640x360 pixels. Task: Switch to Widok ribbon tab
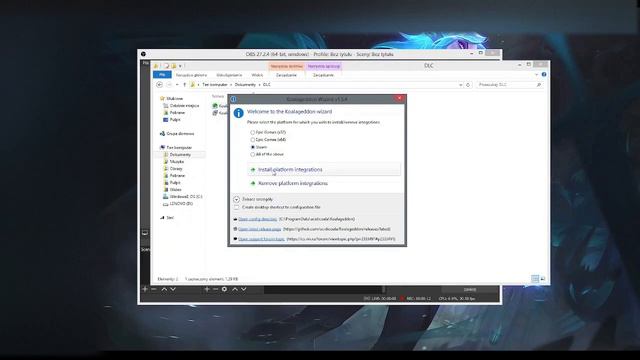tap(257, 75)
